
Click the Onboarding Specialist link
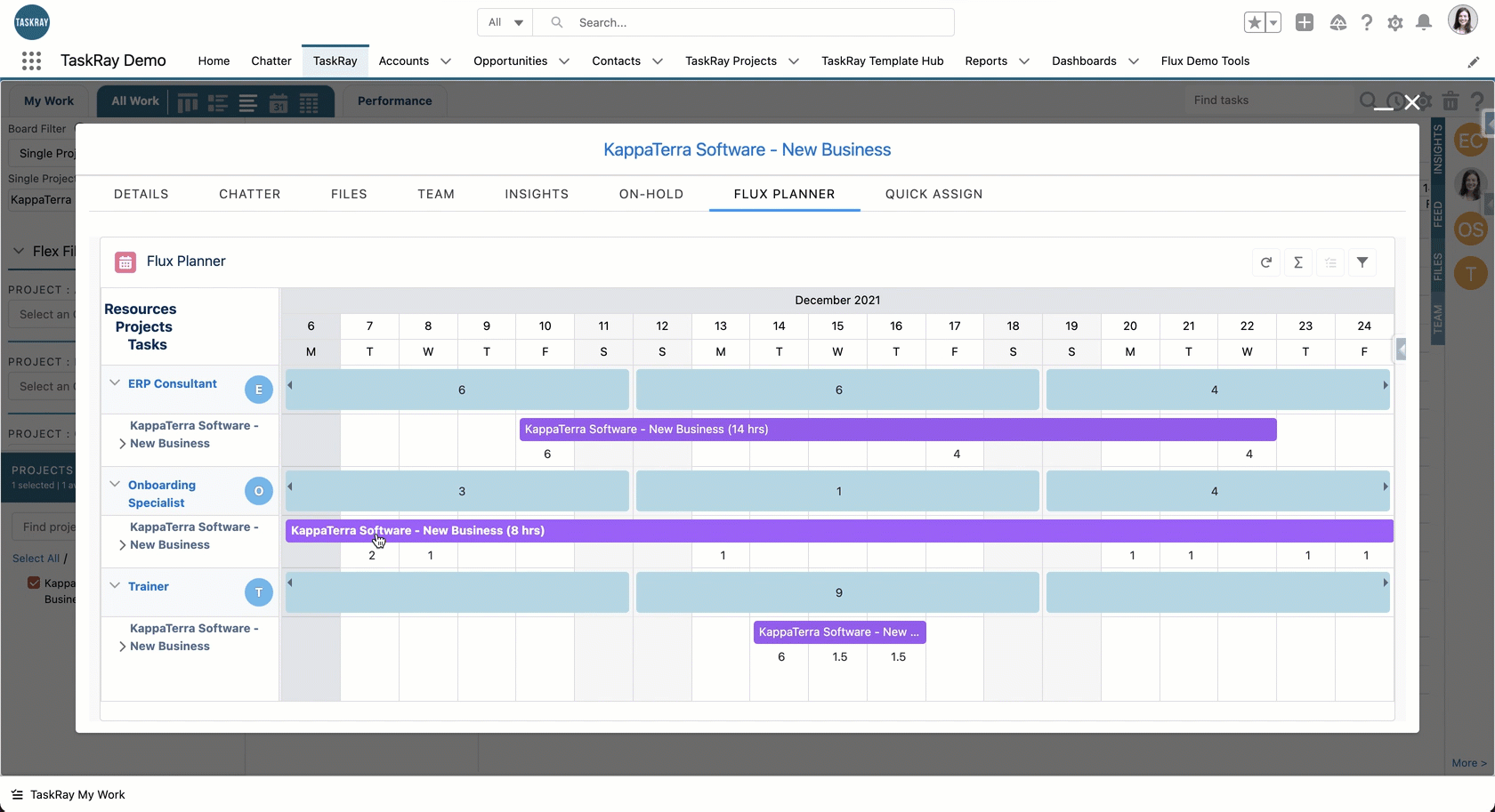tap(161, 494)
